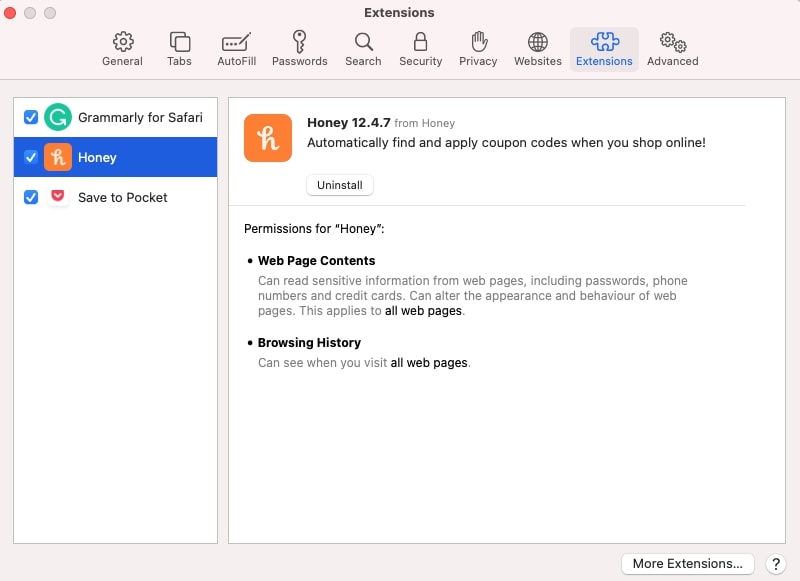Open the Security padlock pane

tap(420, 49)
